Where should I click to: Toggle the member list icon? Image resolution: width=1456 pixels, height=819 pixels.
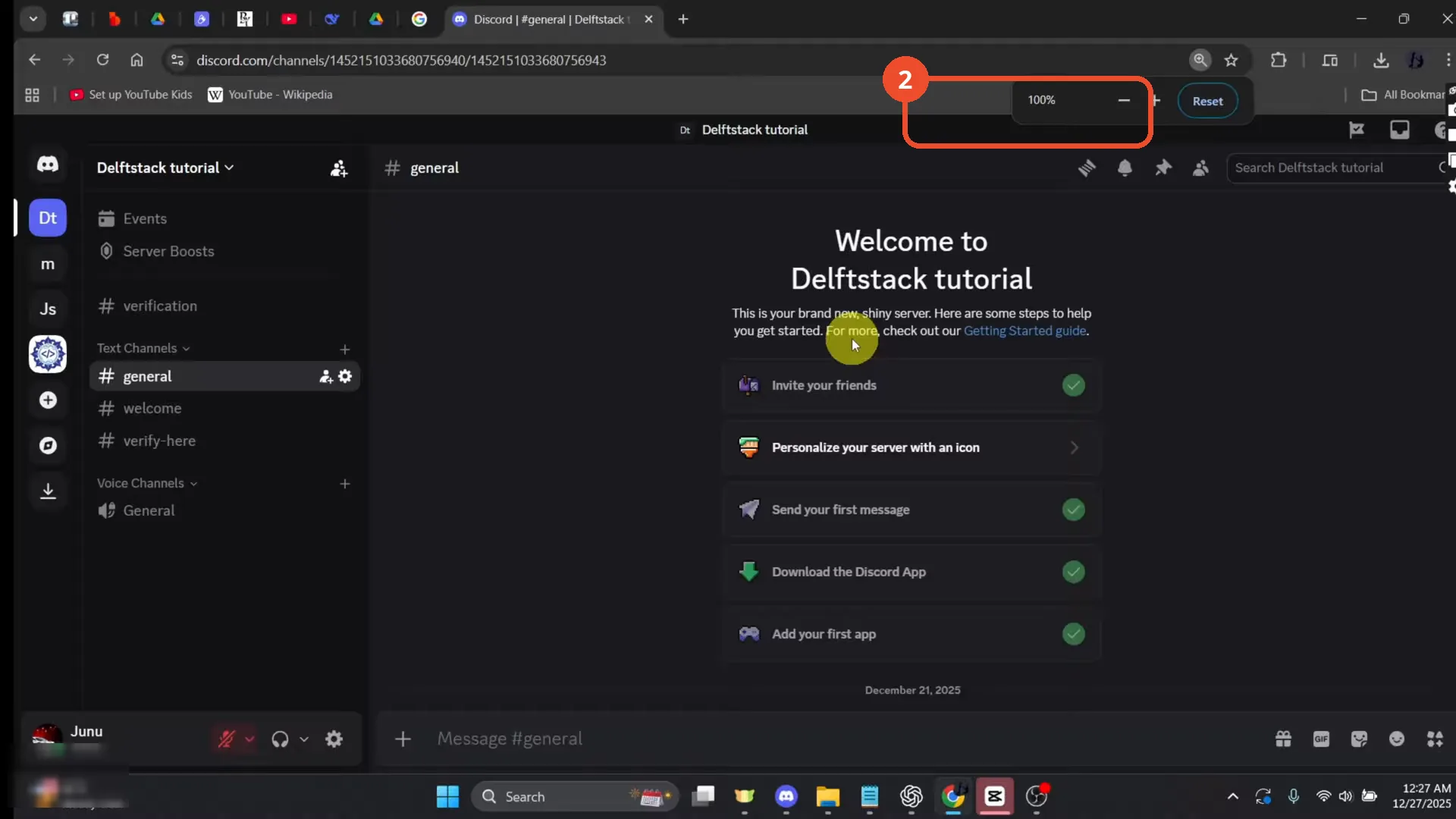[x=1200, y=168]
